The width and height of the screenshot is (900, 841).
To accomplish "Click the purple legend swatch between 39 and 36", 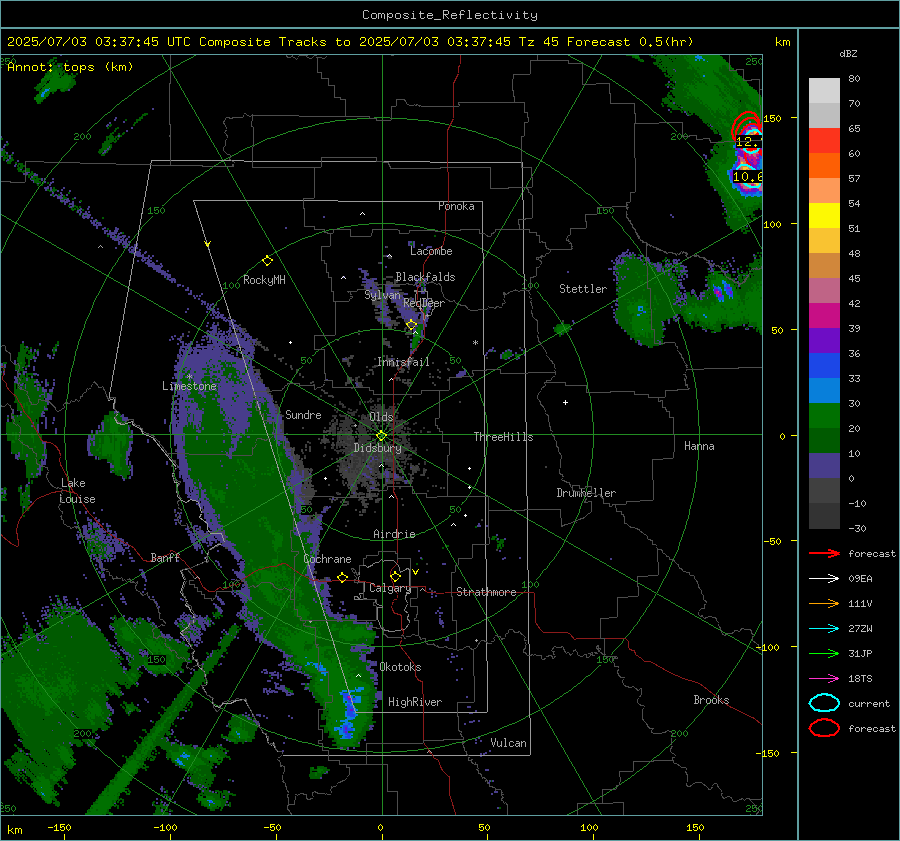I will click(824, 341).
